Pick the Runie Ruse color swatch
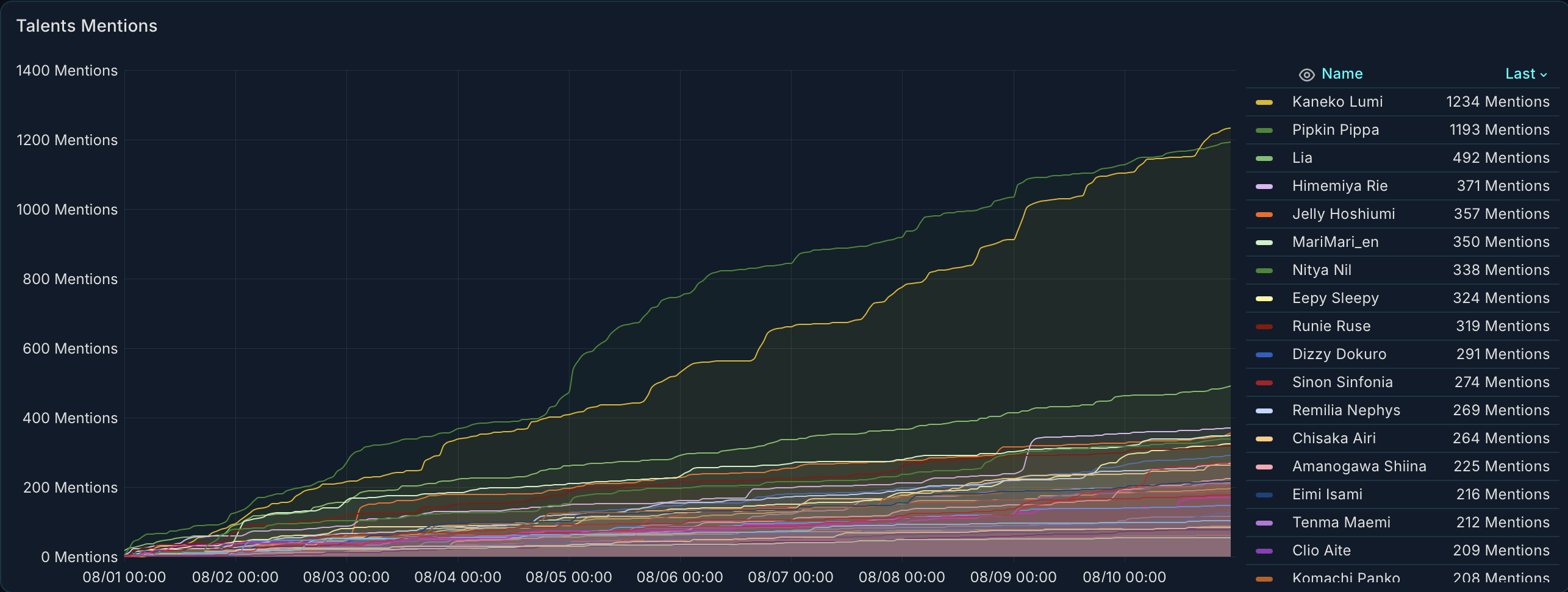This screenshot has width=1568, height=592. click(1264, 327)
